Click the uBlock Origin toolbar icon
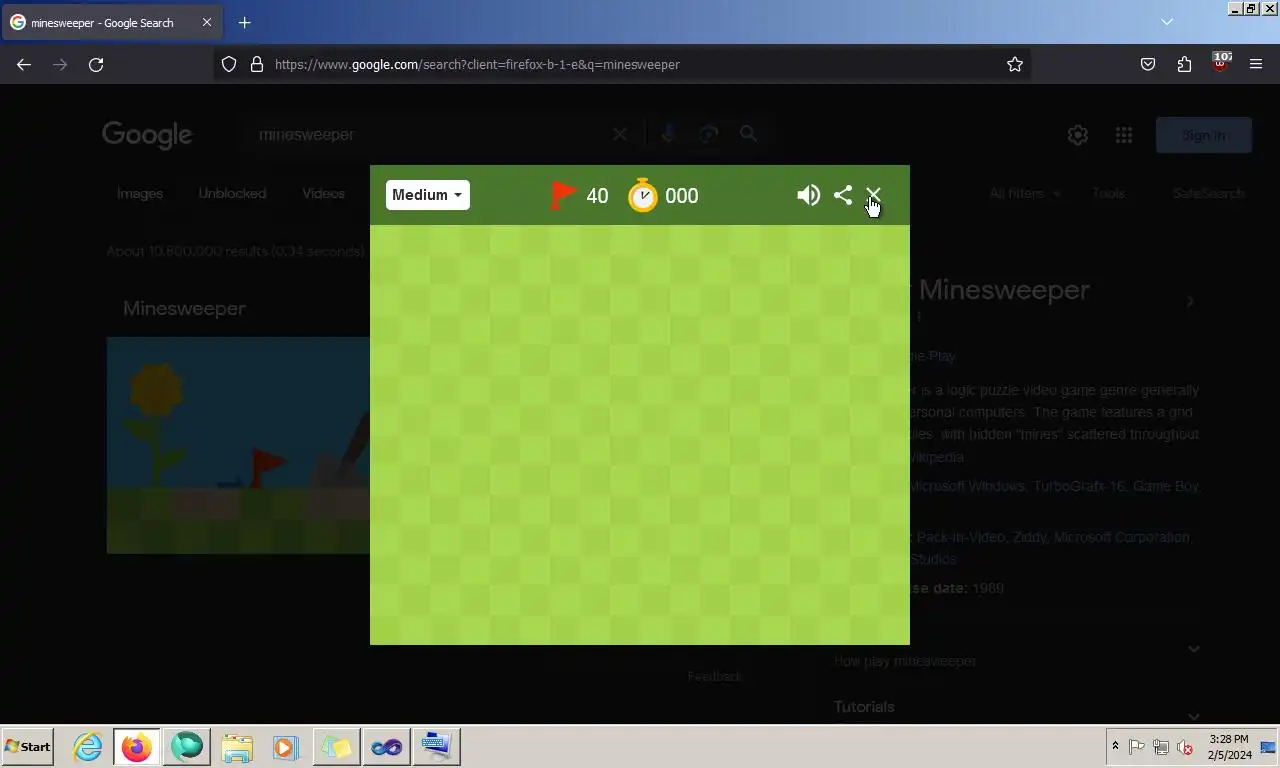 click(x=1220, y=62)
